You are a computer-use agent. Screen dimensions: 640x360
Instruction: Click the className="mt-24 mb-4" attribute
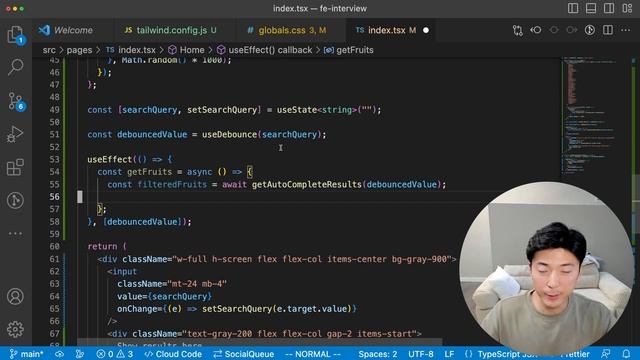(172, 284)
